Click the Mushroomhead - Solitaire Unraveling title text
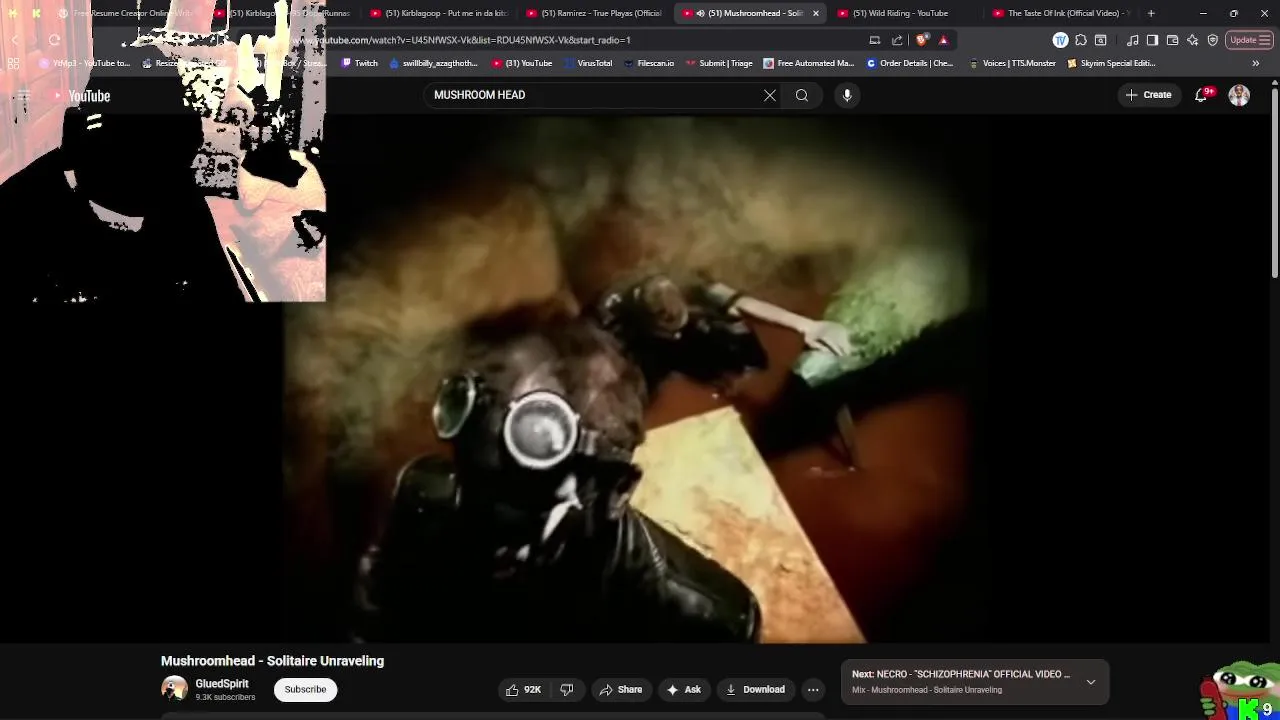The image size is (1280, 720). pyautogui.click(x=272, y=661)
